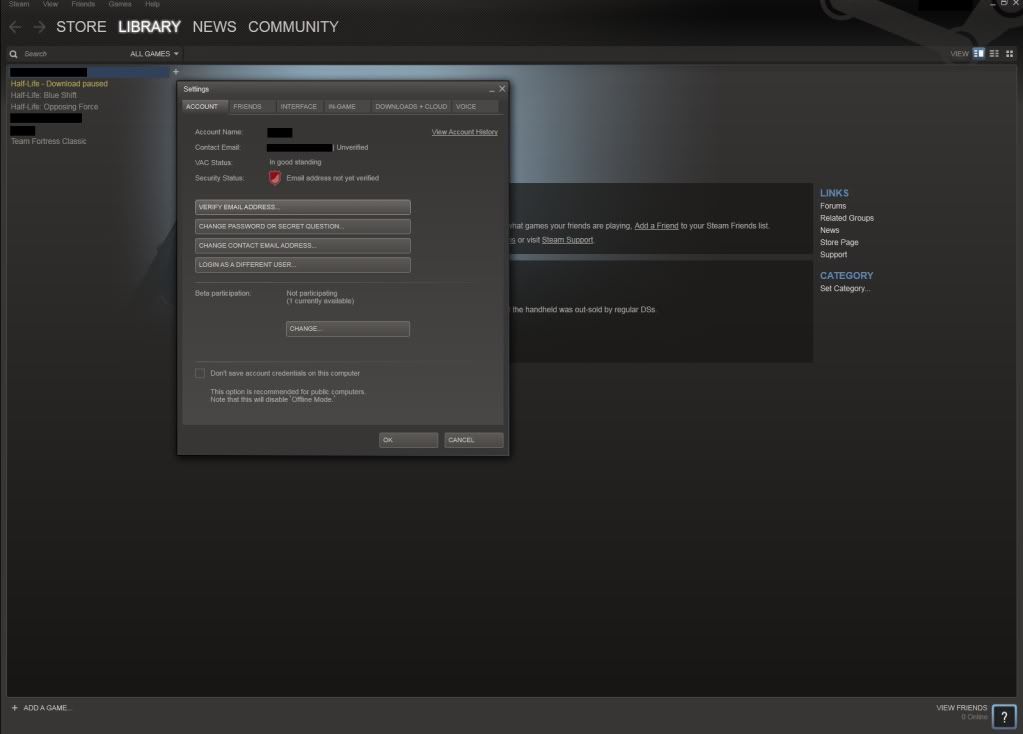Viewport: 1023px width, 734px height.
Task: Open the Related Groups link
Action: 847,218
